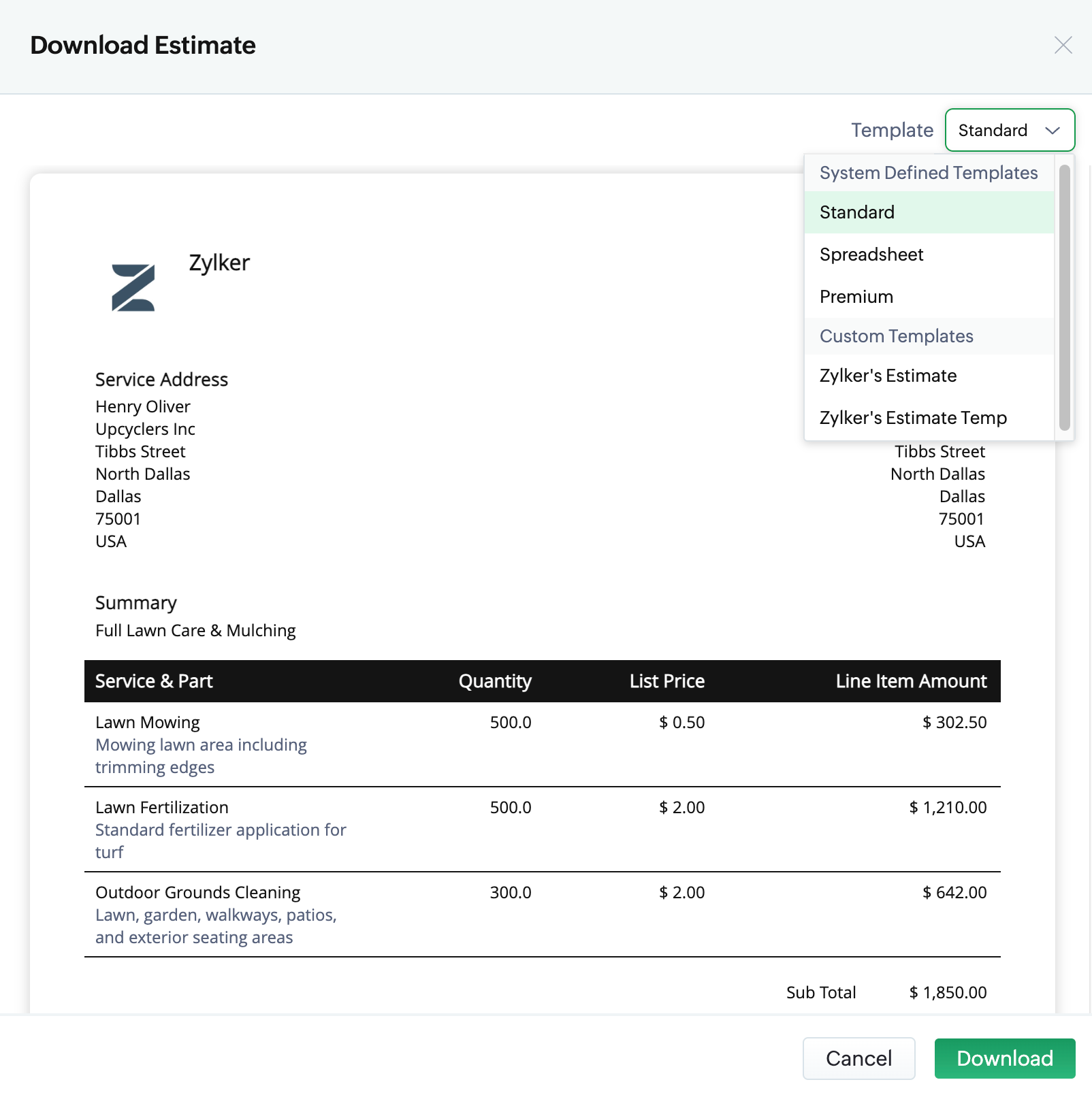This screenshot has width=1092, height=1097.
Task: Click the Service & Part column header
Action: [x=154, y=681]
